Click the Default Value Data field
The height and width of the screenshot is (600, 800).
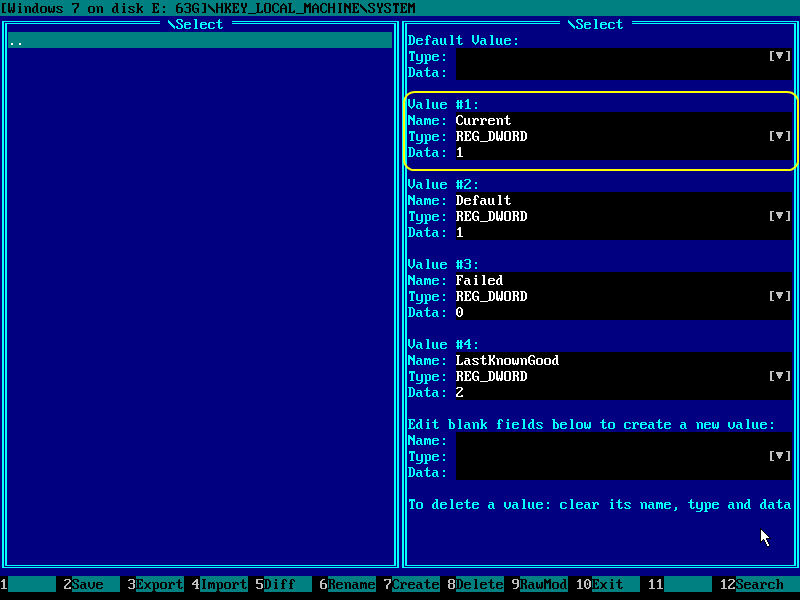(x=623, y=72)
